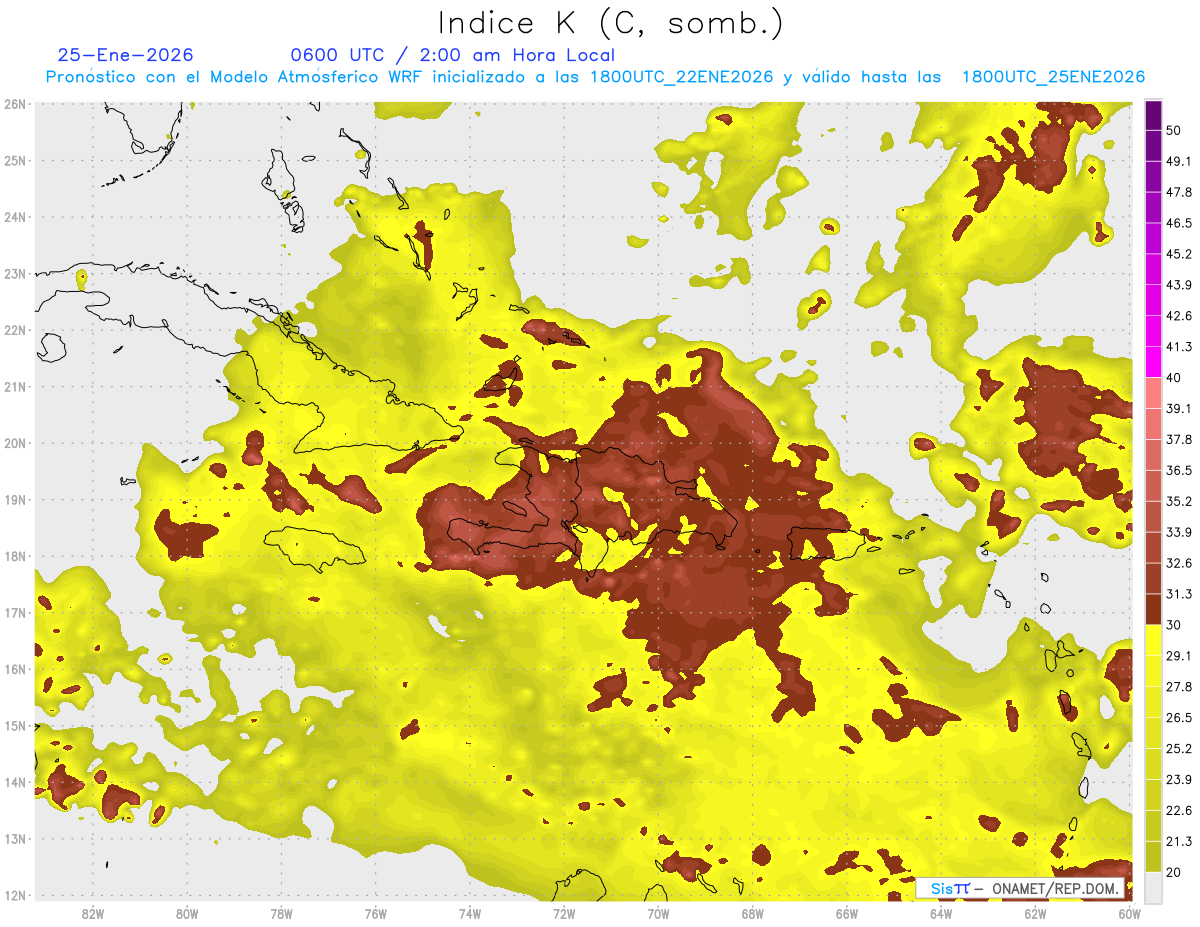This screenshot has width=1200, height=927.
Task: Click the 19N latitude label
Action: click(x=14, y=499)
